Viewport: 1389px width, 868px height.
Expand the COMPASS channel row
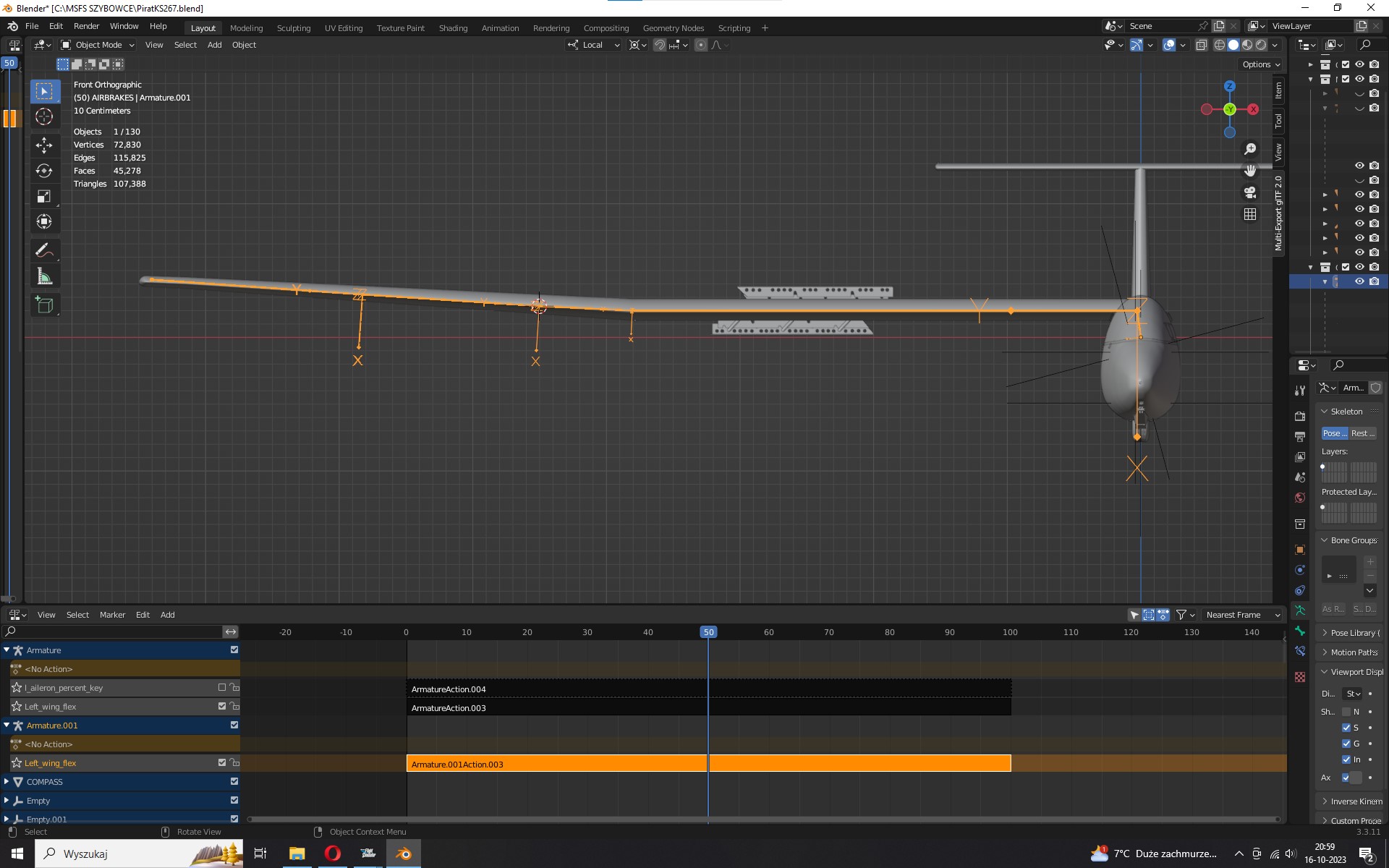[x=7, y=781]
